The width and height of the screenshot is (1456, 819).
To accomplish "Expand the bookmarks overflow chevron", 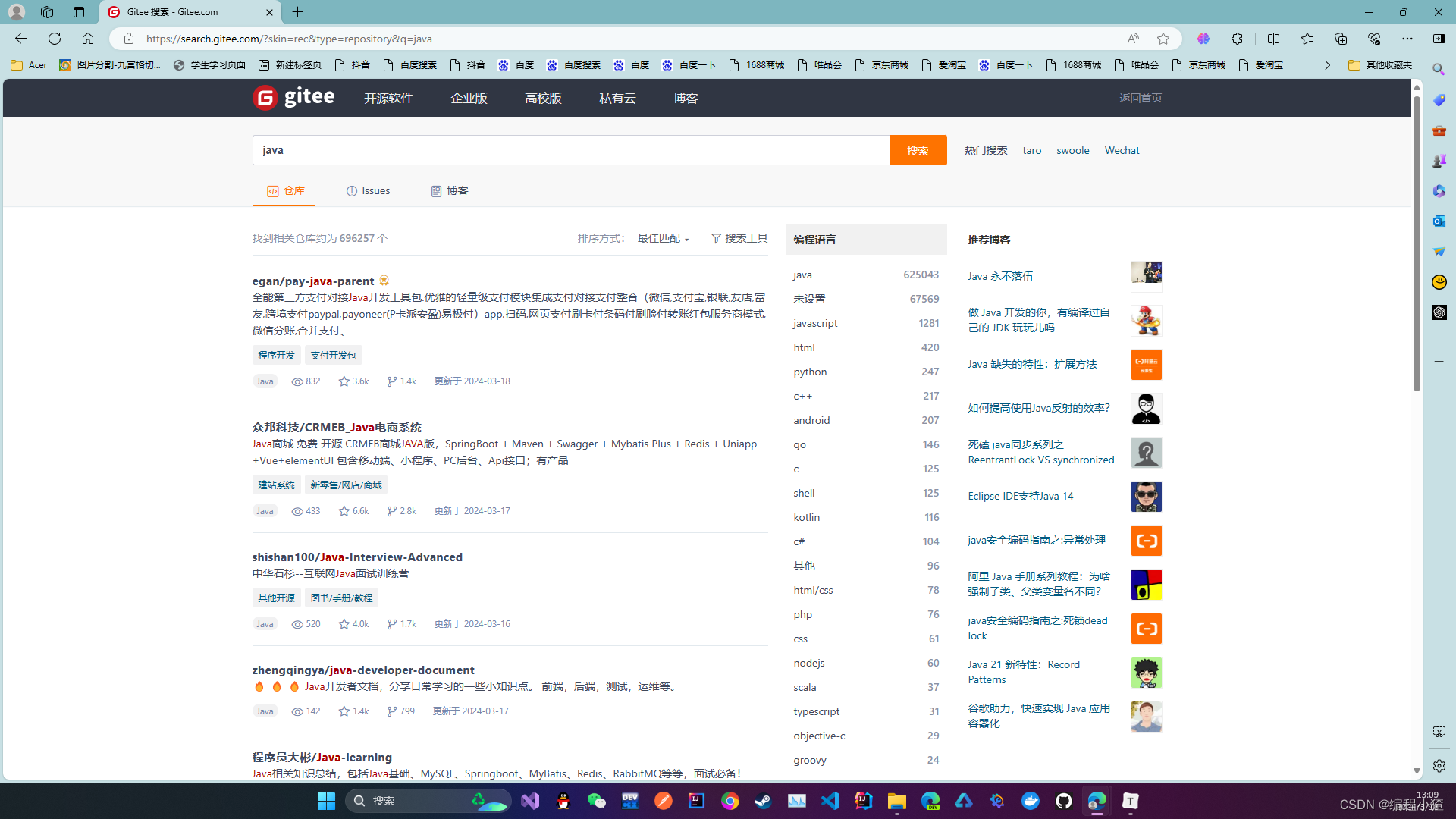I will (x=1327, y=65).
